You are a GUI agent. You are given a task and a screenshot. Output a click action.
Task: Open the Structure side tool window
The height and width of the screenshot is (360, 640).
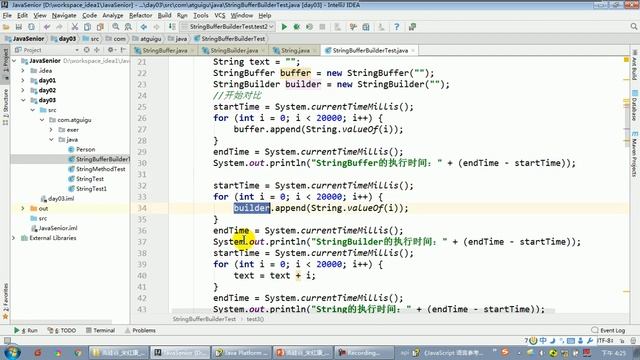pos(5,107)
